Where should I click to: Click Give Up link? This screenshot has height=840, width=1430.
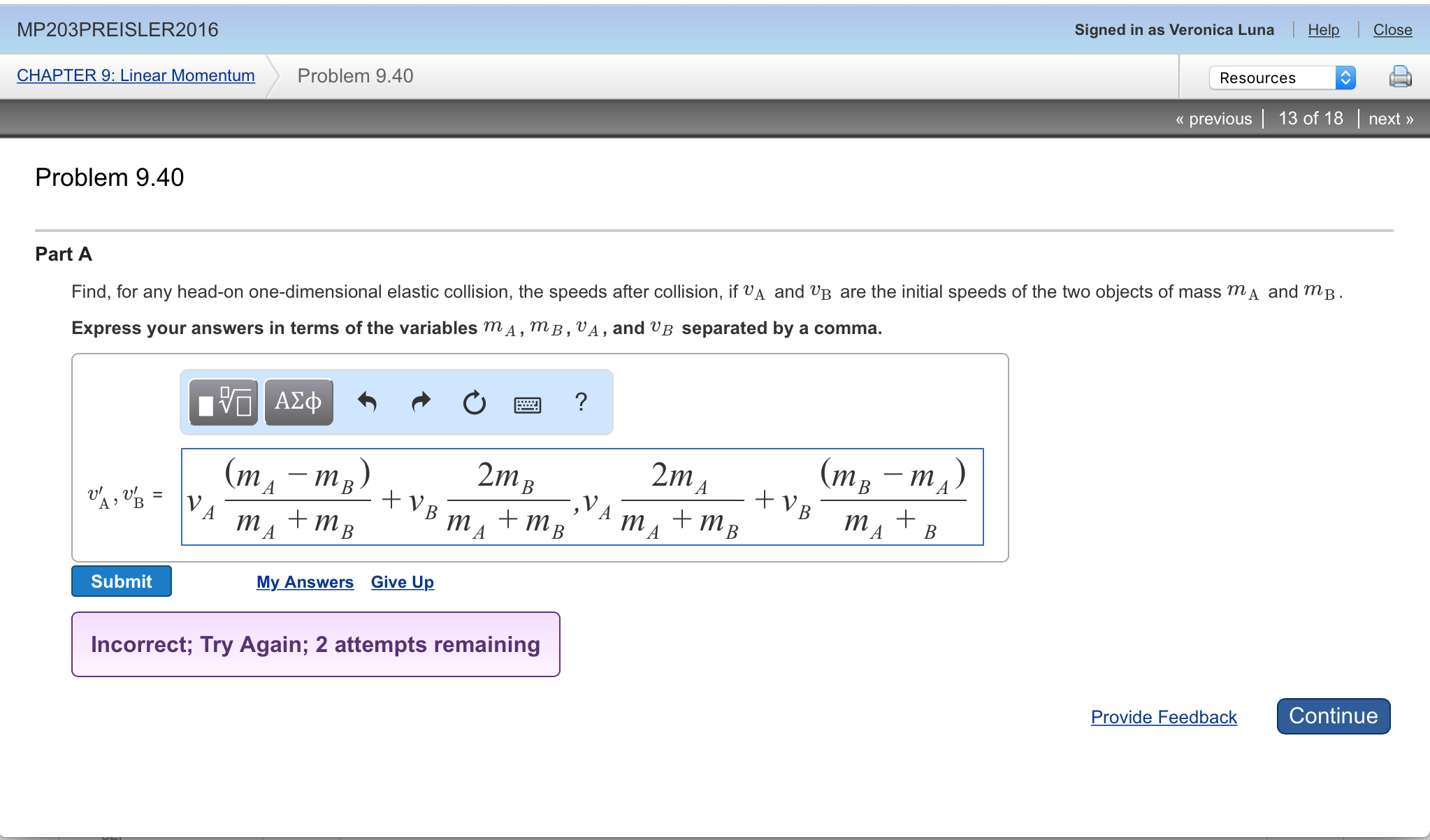(x=402, y=582)
